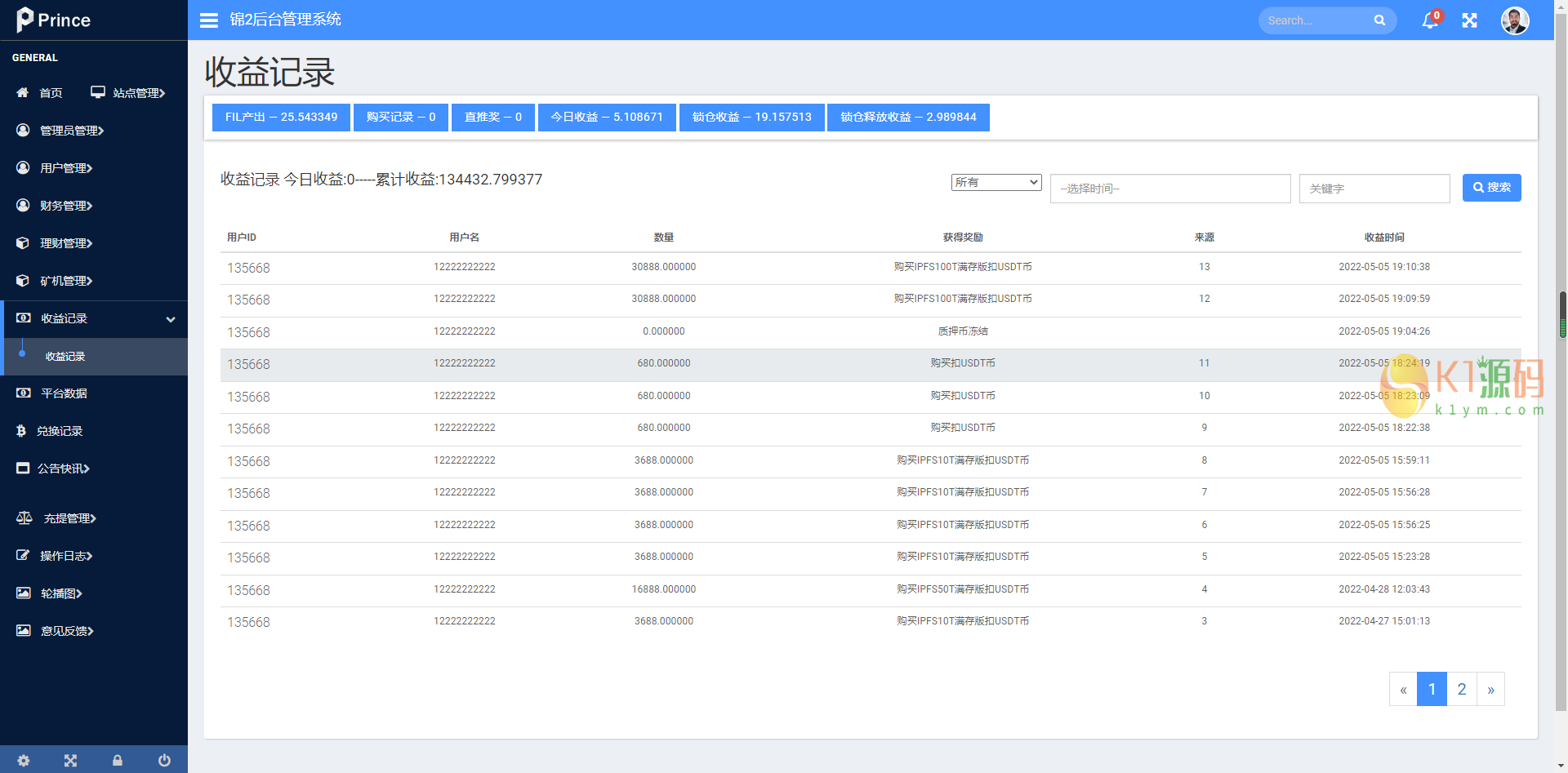Click the fullscreen expand icon in header
Screen dimensions: 1568x773
click(x=1469, y=20)
